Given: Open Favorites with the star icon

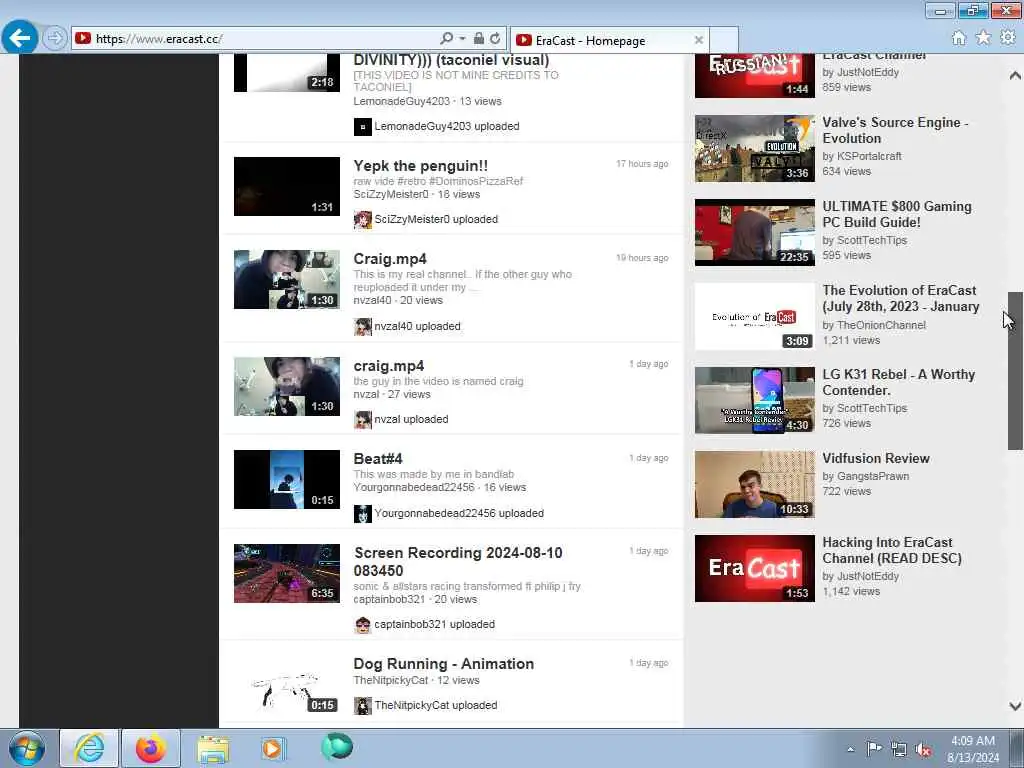Looking at the screenshot, I should coord(983,38).
